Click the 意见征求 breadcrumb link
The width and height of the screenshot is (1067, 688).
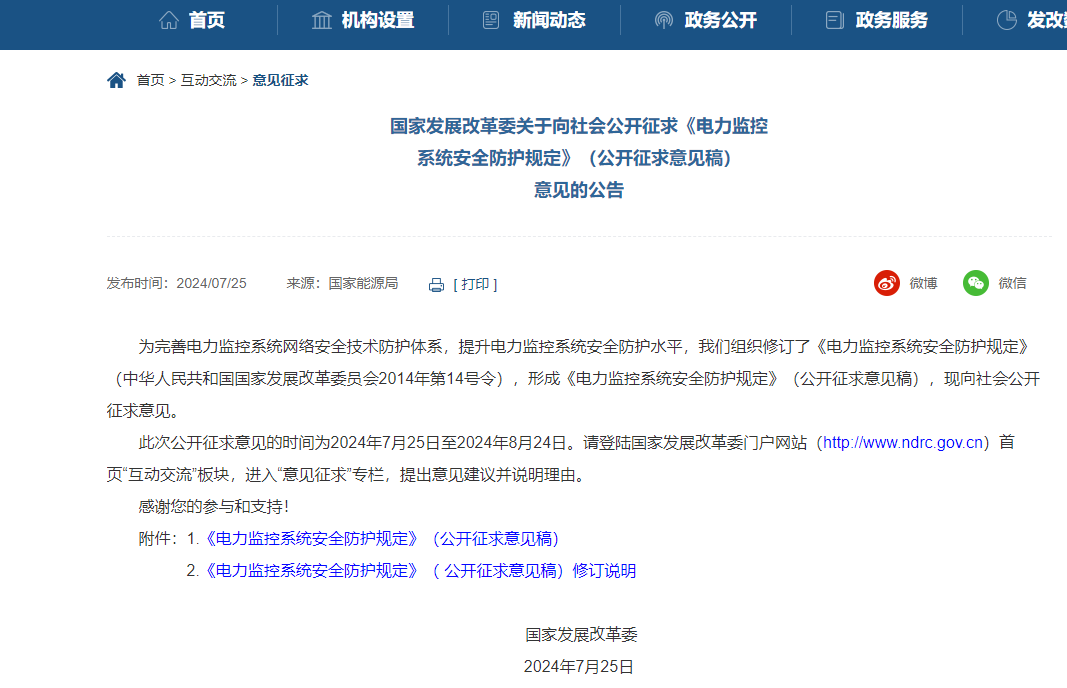[280, 80]
